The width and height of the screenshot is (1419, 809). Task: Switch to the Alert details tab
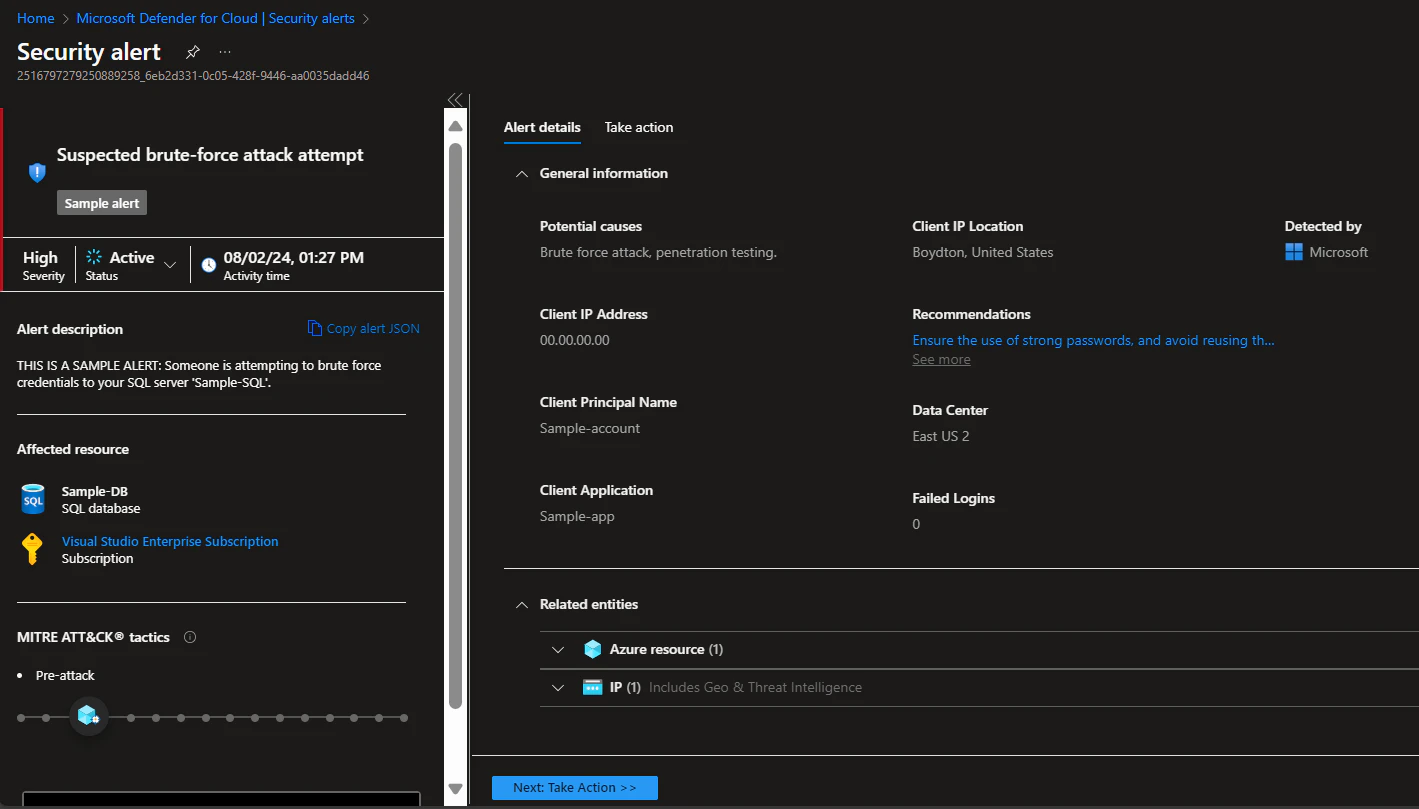(542, 127)
